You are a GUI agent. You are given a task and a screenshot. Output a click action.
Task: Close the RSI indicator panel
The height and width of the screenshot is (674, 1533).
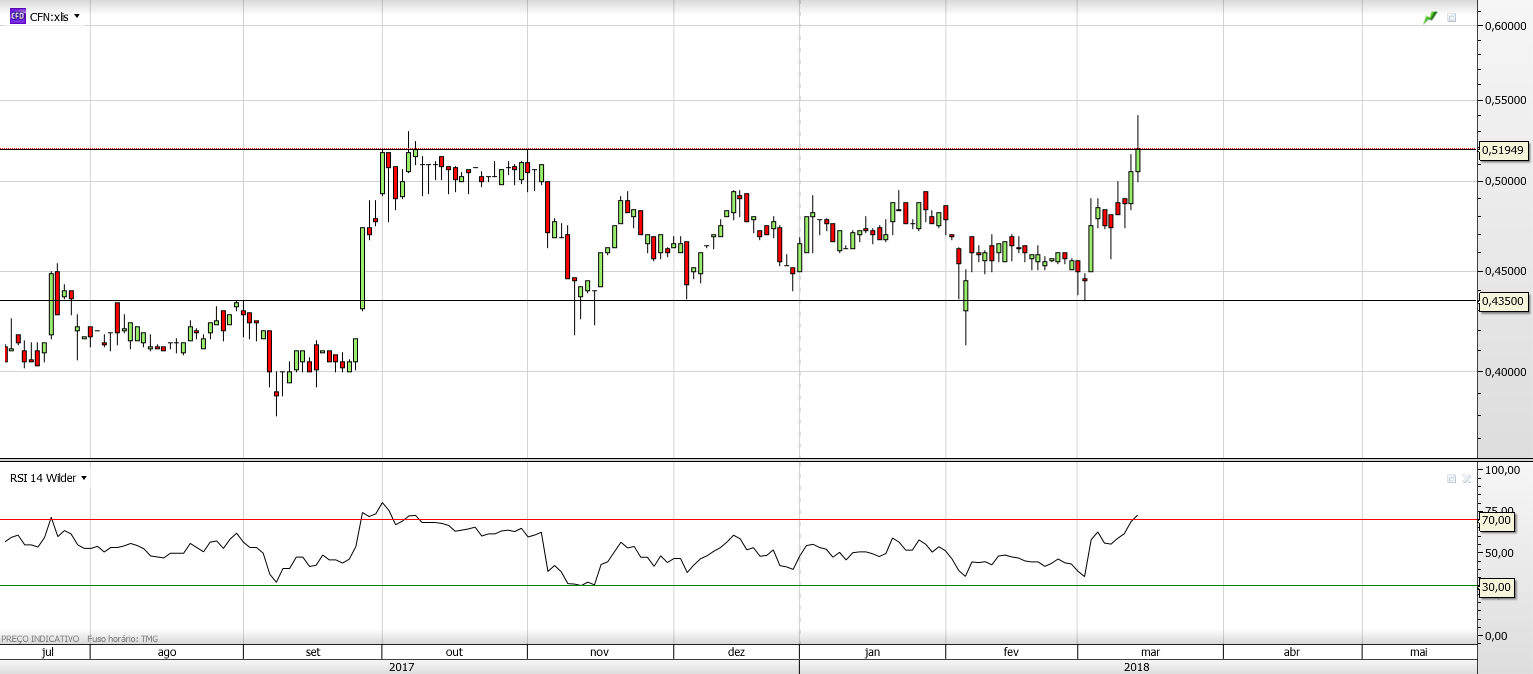(x=1466, y=478)
